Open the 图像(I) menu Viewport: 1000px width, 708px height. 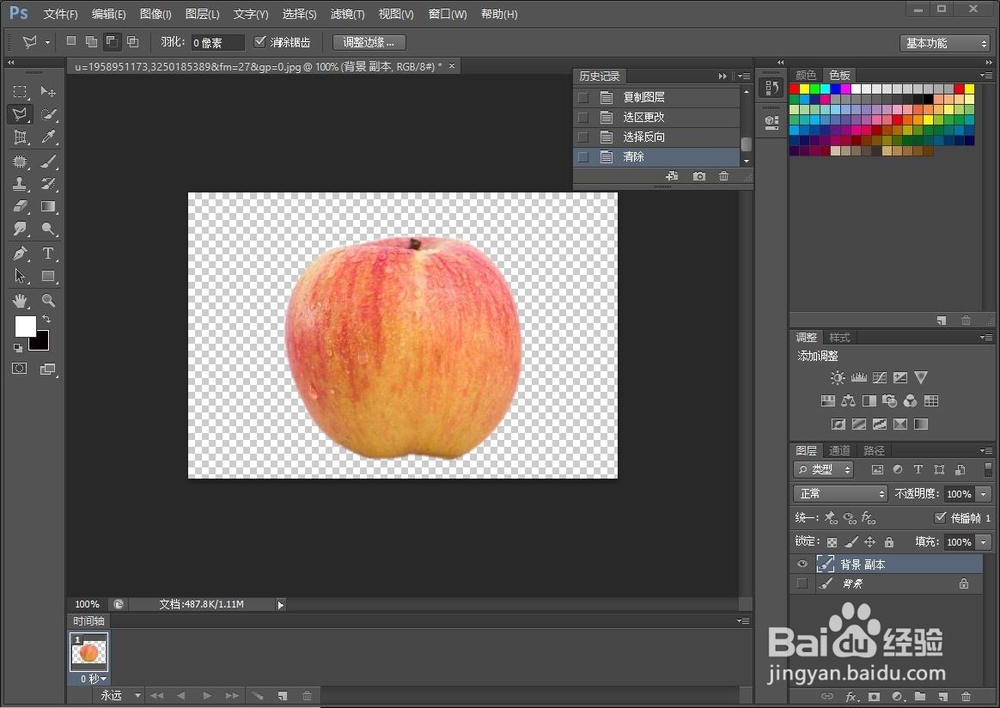pos(155,14)
